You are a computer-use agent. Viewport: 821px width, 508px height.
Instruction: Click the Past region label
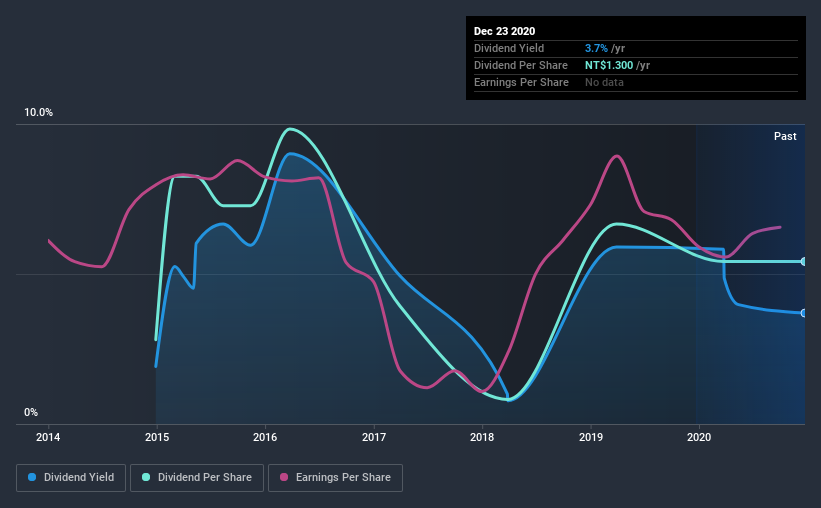click(x=785, y=136)
